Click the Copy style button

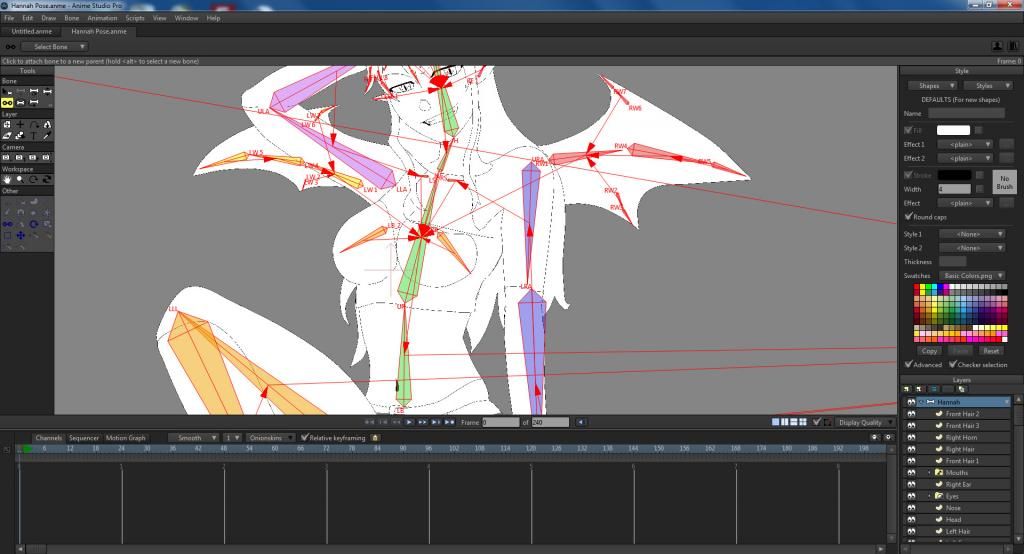(929, 351)
